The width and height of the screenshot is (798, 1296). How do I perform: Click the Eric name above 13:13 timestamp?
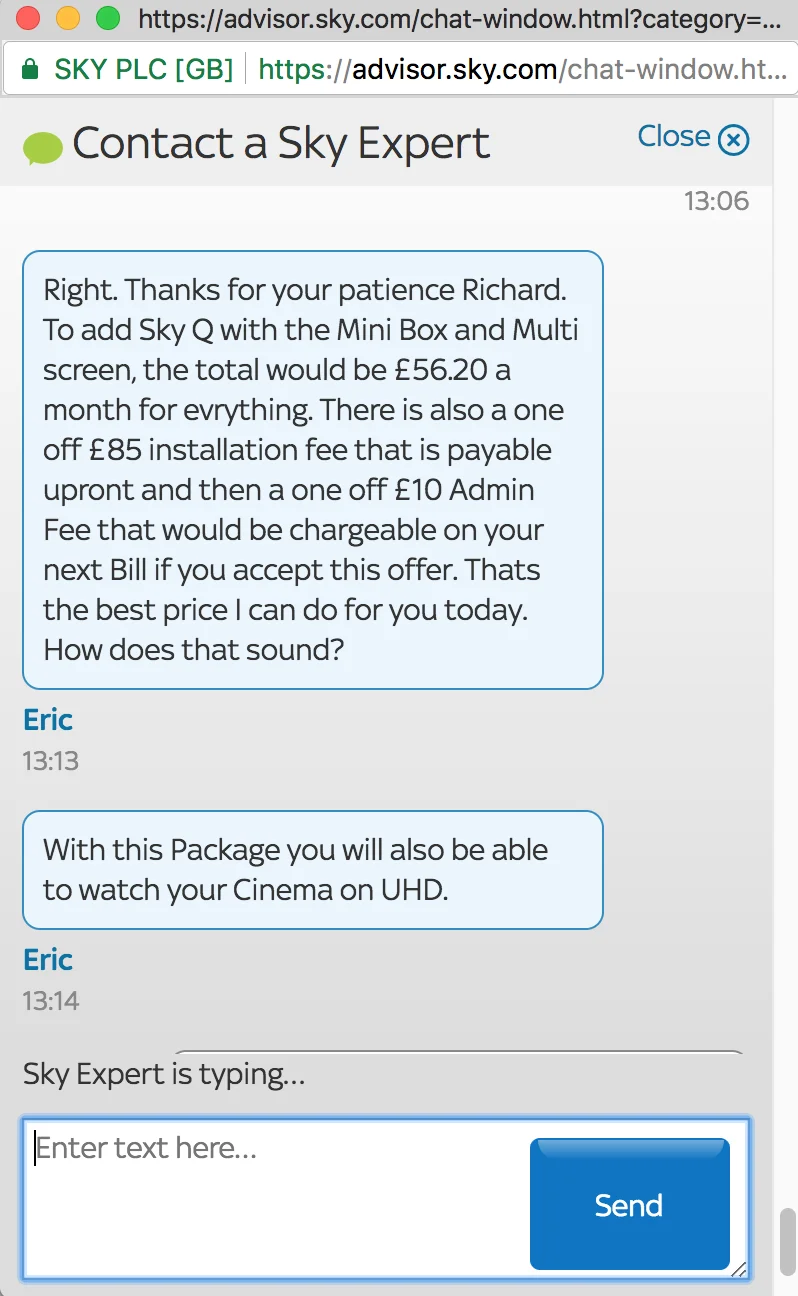[48, 720]
